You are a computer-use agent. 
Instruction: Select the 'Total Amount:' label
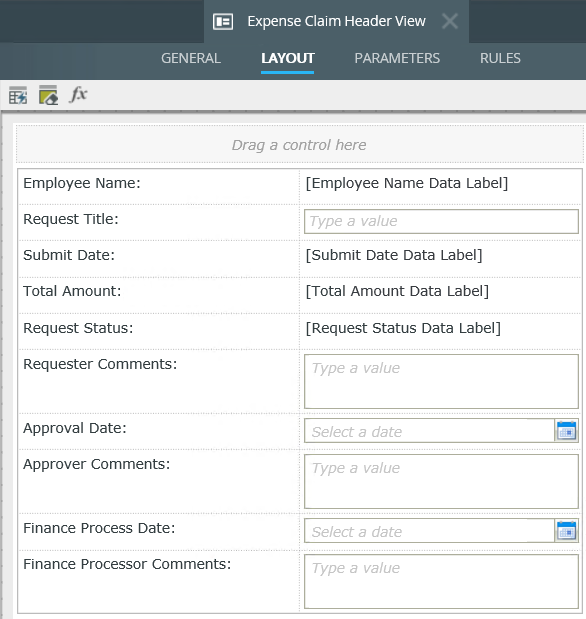pyautogui.click(x=72, y=291)
